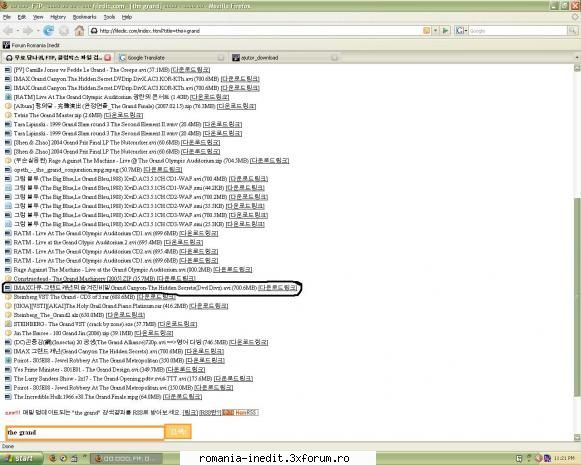Close the ajutor_download tab
Screen dimensions: 581x465
coord(334,57)
